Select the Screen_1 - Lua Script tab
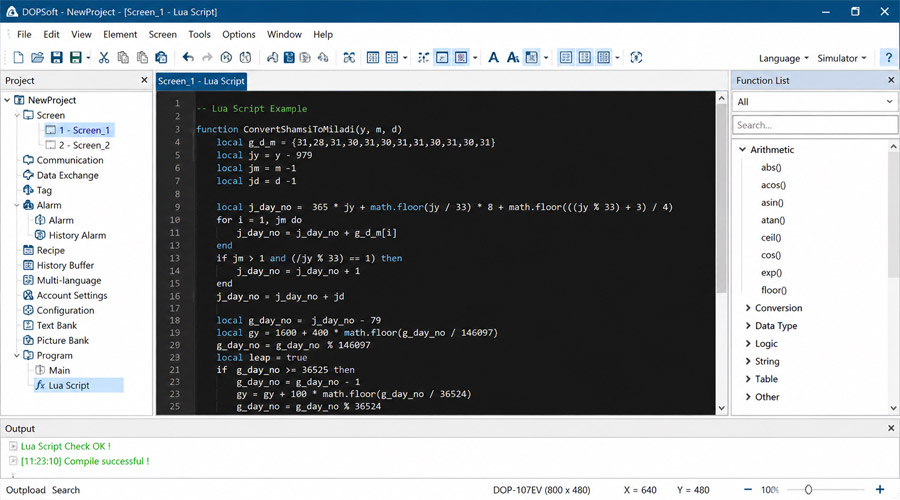This screenshot has height=500, width=900. click(x=201, y=81)
